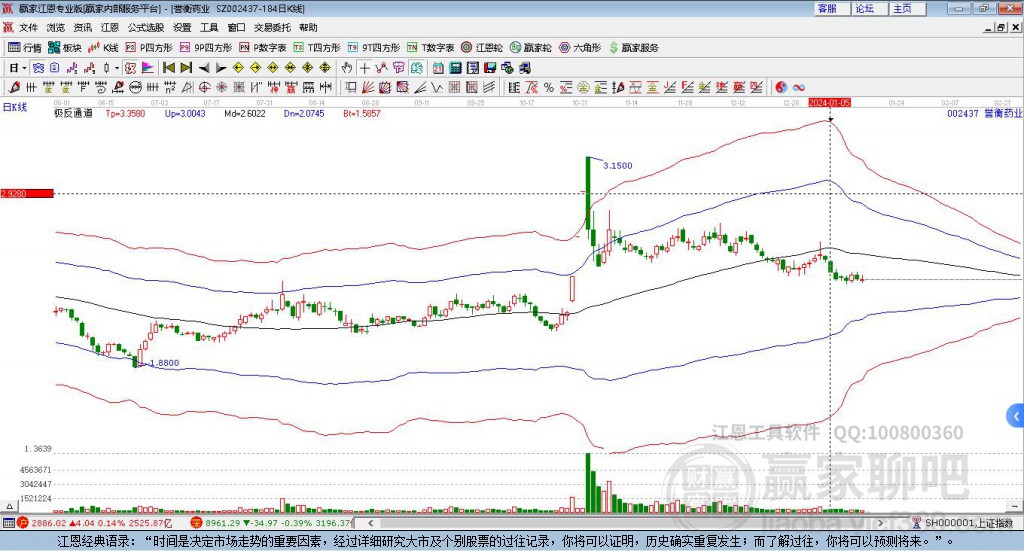This screenshot has height=551, width=1024.
Task: Click the 2024-01-05 red date marker
Action: click(x=829, y=102)
